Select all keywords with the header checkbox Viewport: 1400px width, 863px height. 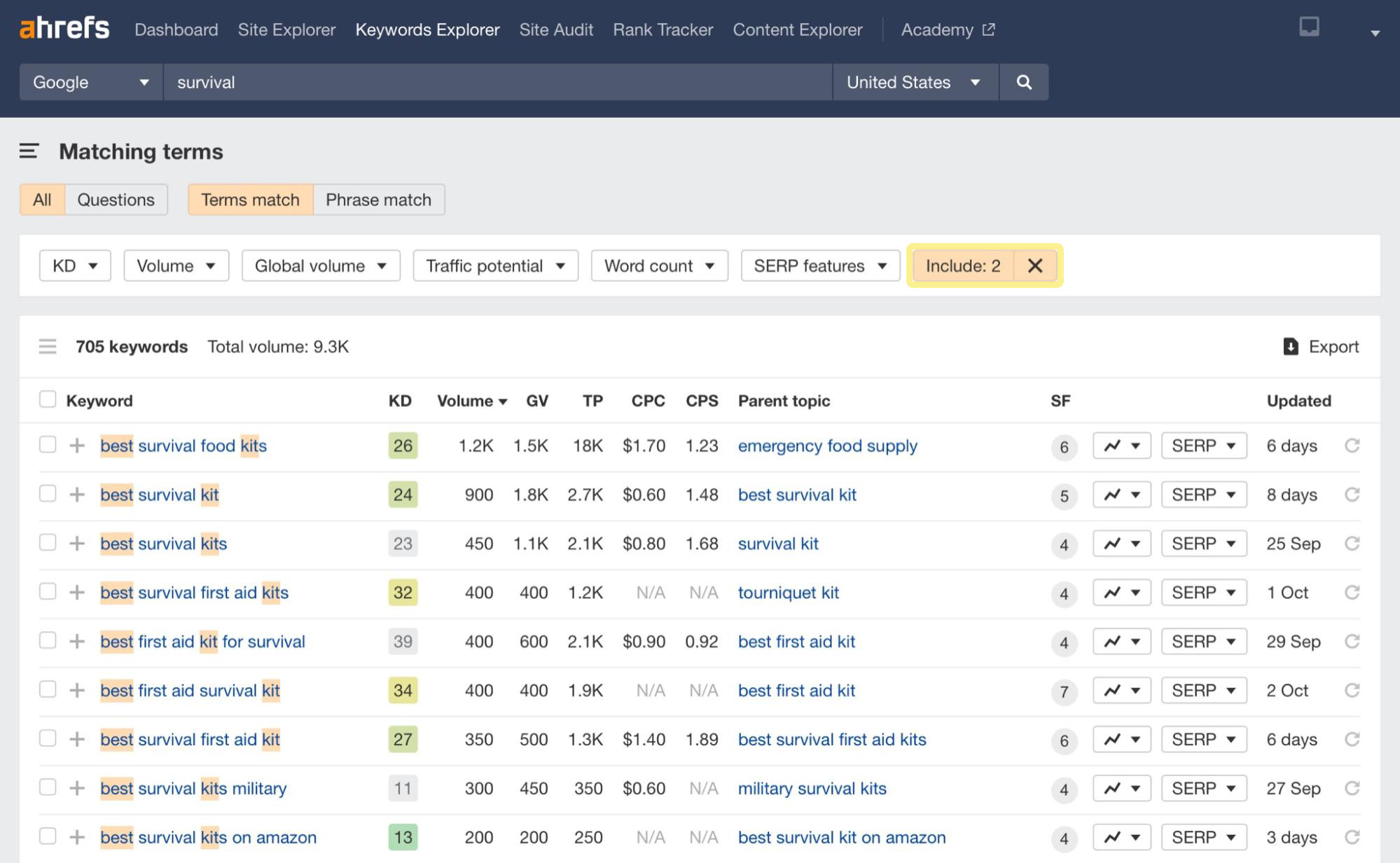tap(48, 399)
